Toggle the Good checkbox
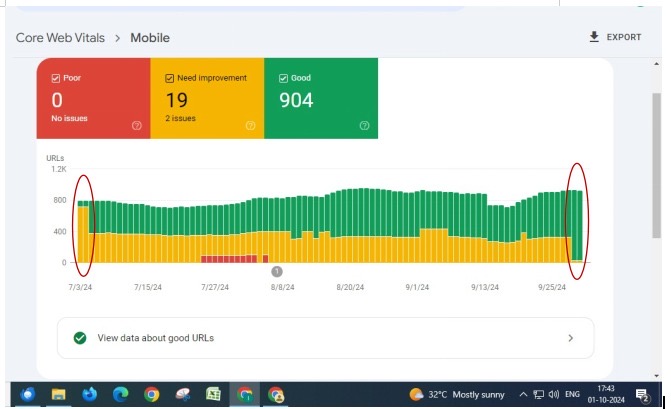Image resolution: width=671 pixels, height=409 pixels. pyautogui.click(x=283, y=77)
